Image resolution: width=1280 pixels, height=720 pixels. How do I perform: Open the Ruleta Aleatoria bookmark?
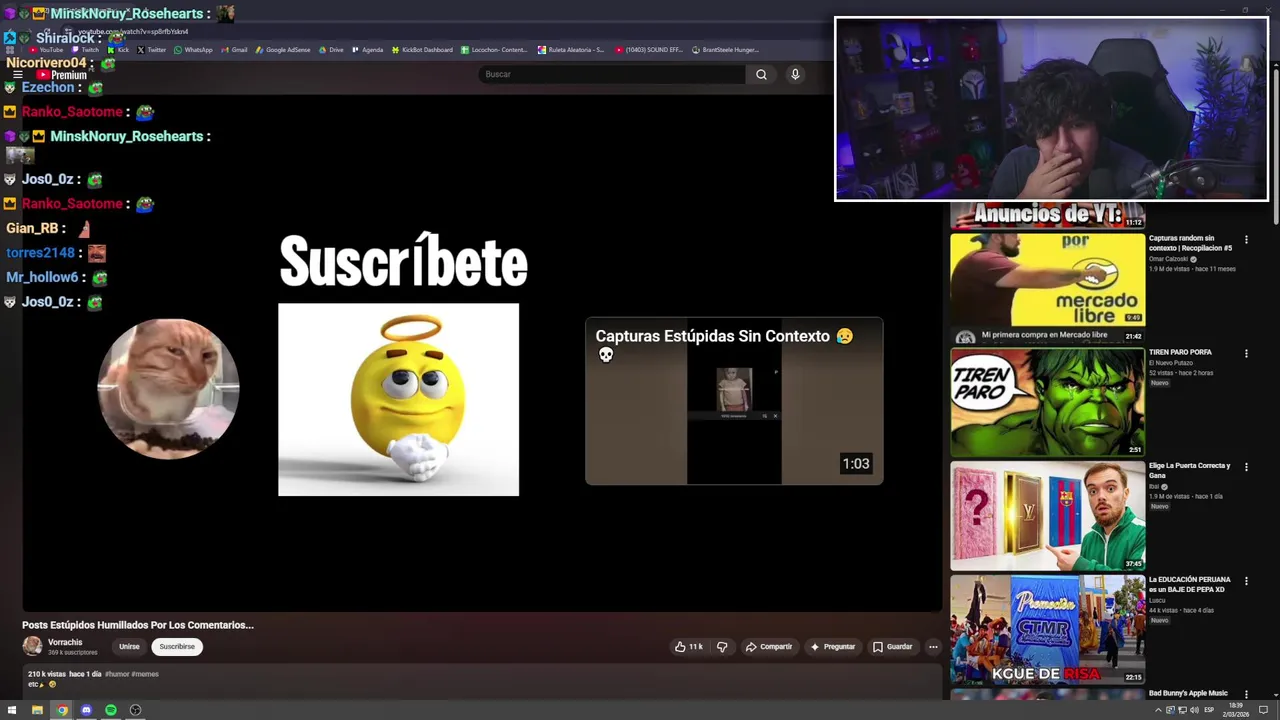coord(571,50)
